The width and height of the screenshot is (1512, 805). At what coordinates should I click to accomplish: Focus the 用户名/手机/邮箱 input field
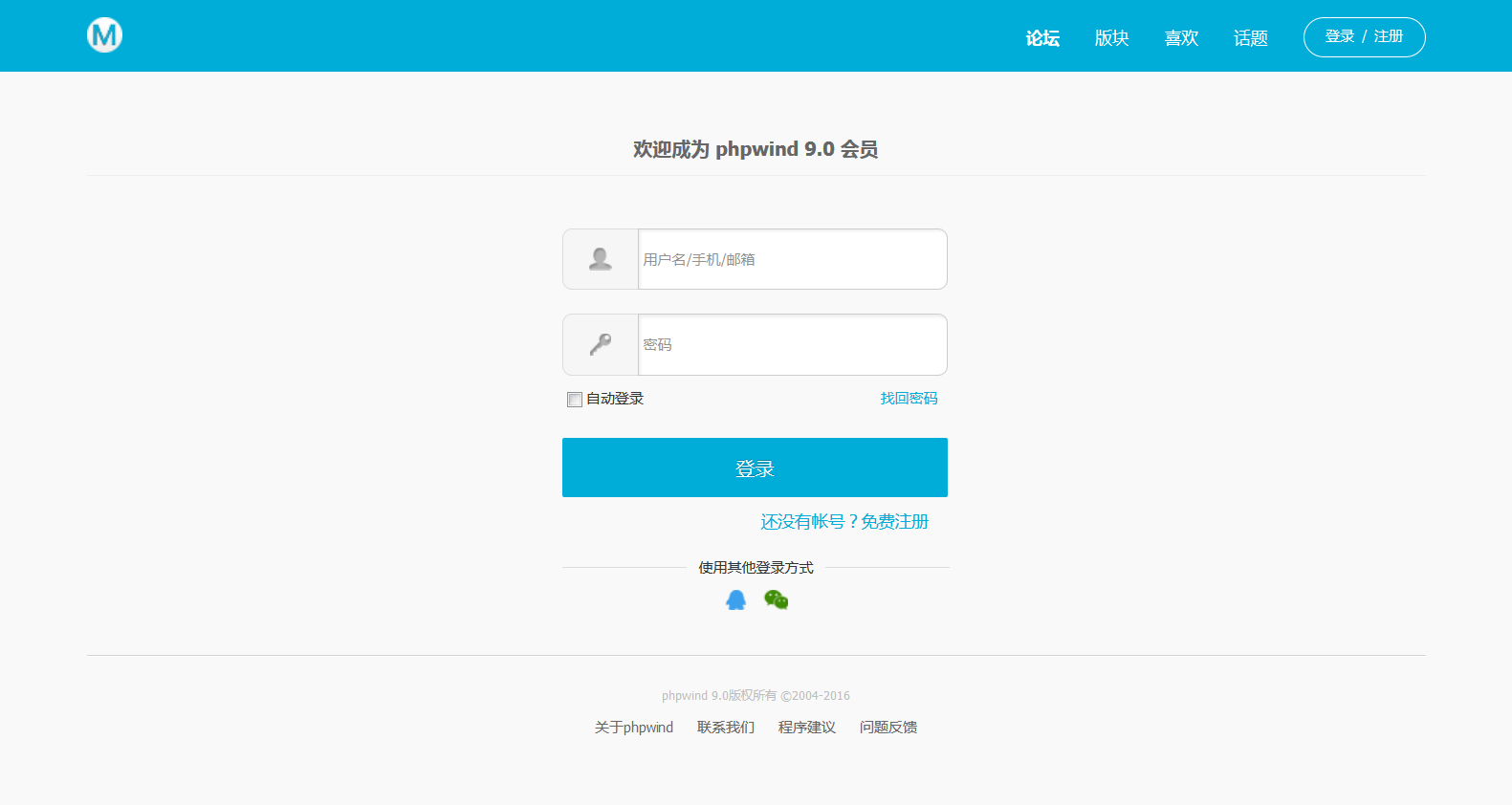(792, 259)
